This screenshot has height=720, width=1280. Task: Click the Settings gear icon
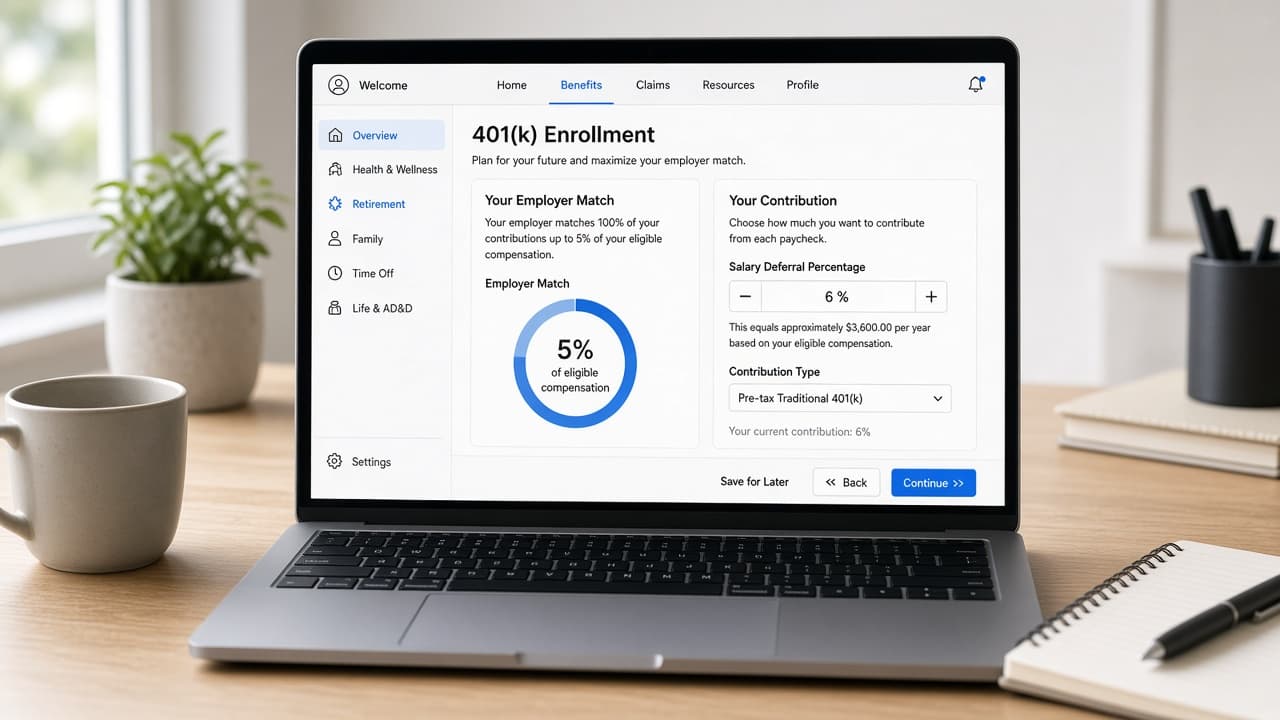[334, 461]
